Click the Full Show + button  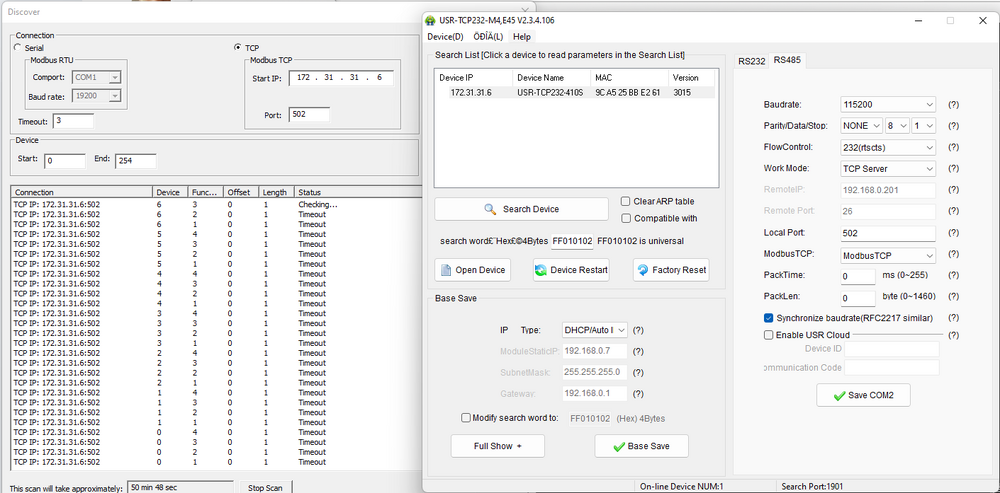(497, 445)
